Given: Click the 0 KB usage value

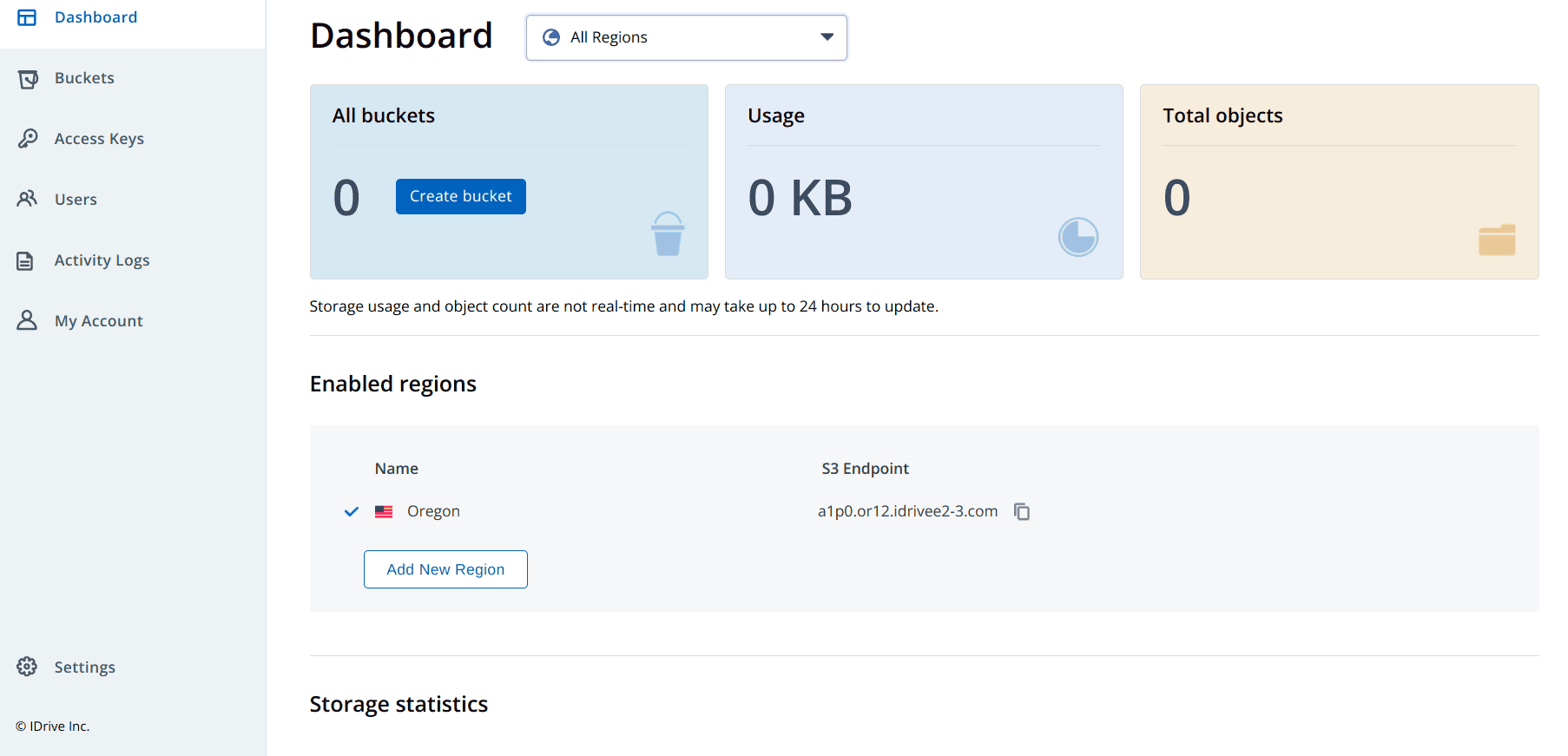Looking at the screenshot, I should pos(800,198).
